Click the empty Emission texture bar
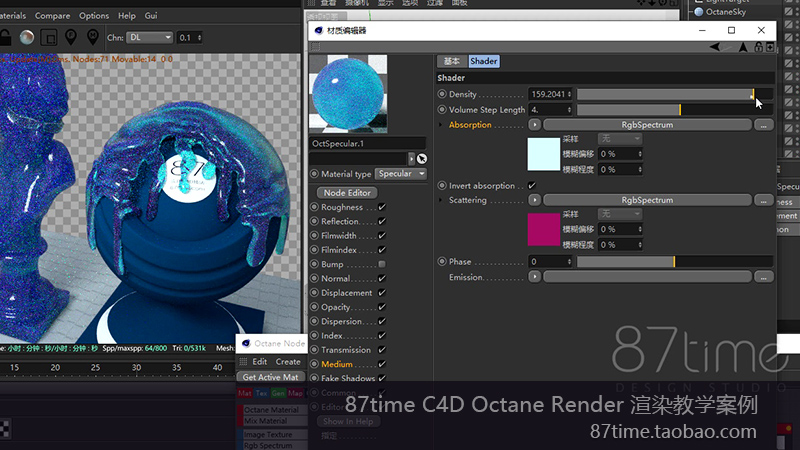The height and width of the screenshot is (450, 800). [647, 277]
